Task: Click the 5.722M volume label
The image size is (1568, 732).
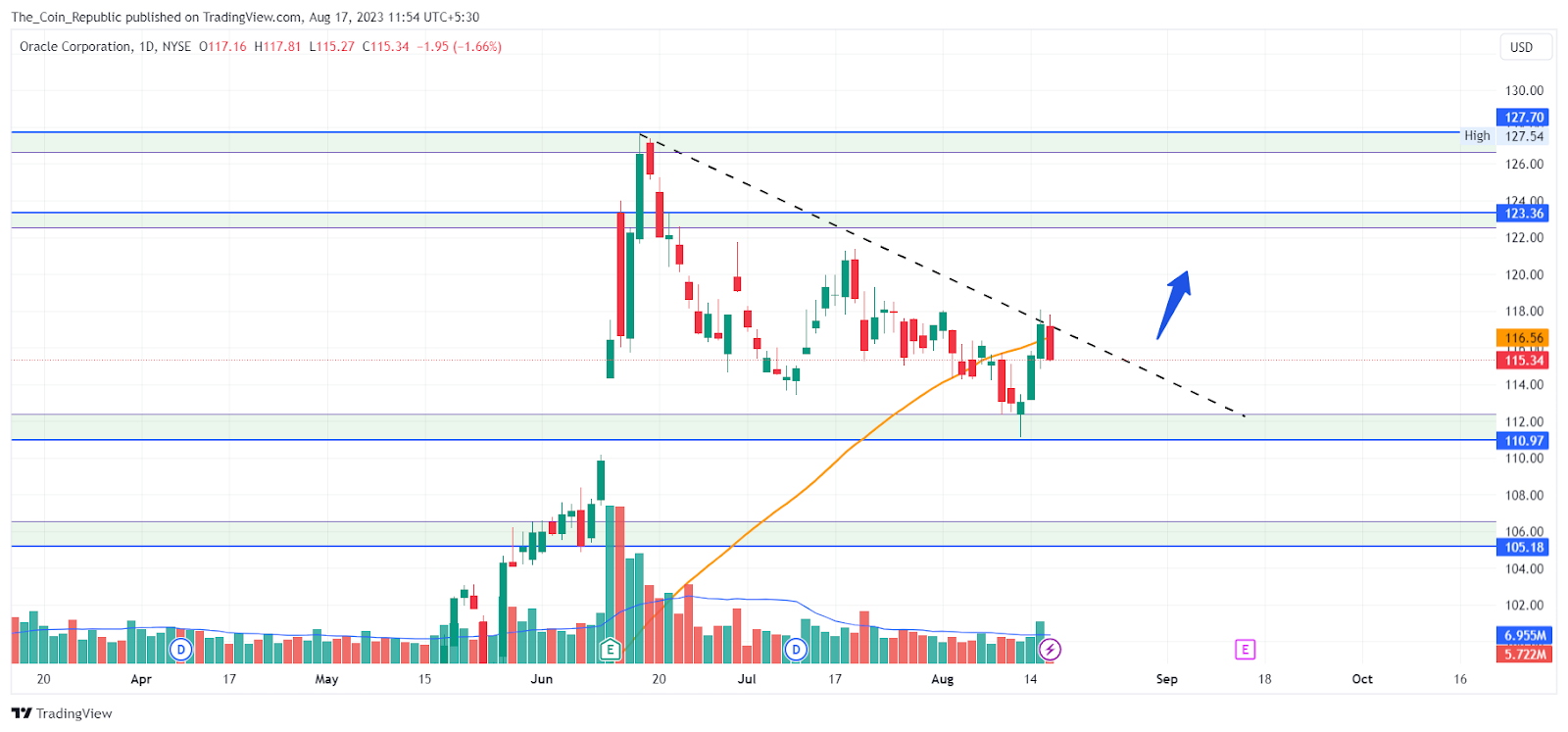Action: pyautogui.click(x=1524, y=654)
